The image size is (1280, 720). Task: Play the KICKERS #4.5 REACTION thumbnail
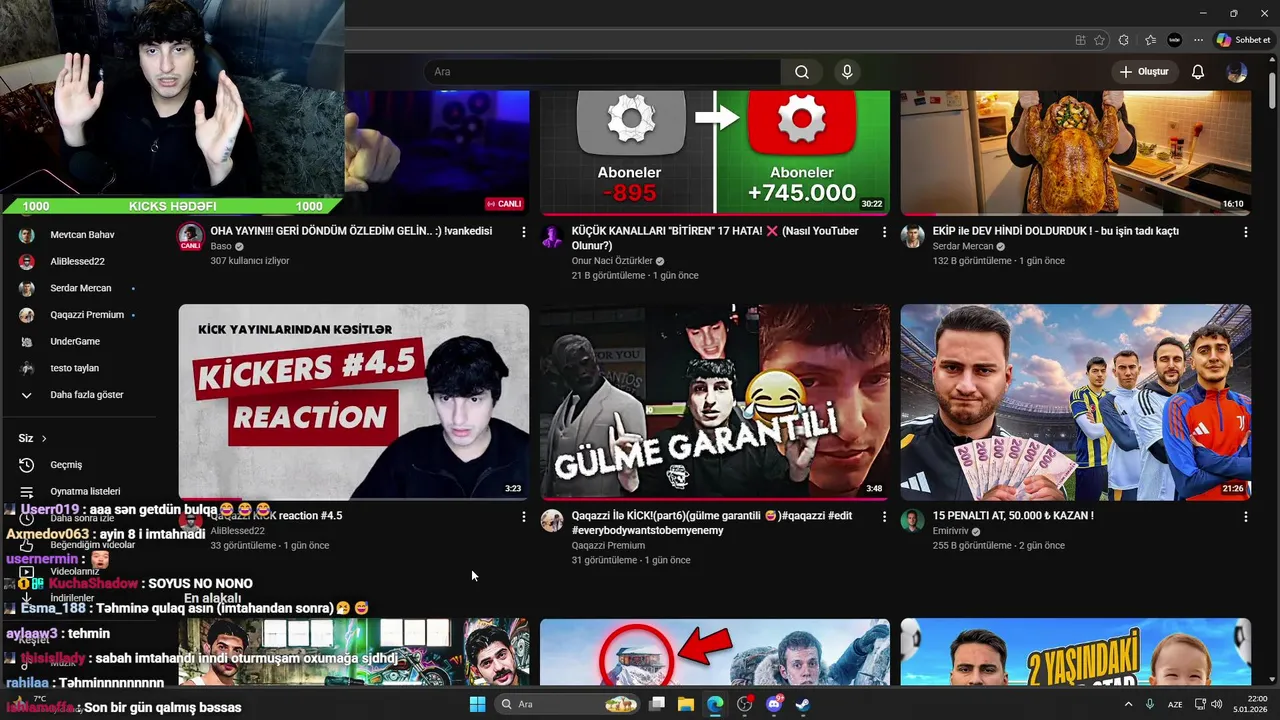click(354, 402)
